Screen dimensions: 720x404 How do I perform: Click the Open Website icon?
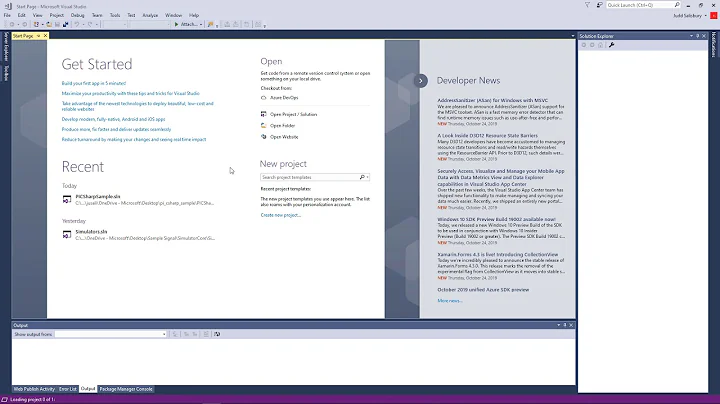point(264,136)
